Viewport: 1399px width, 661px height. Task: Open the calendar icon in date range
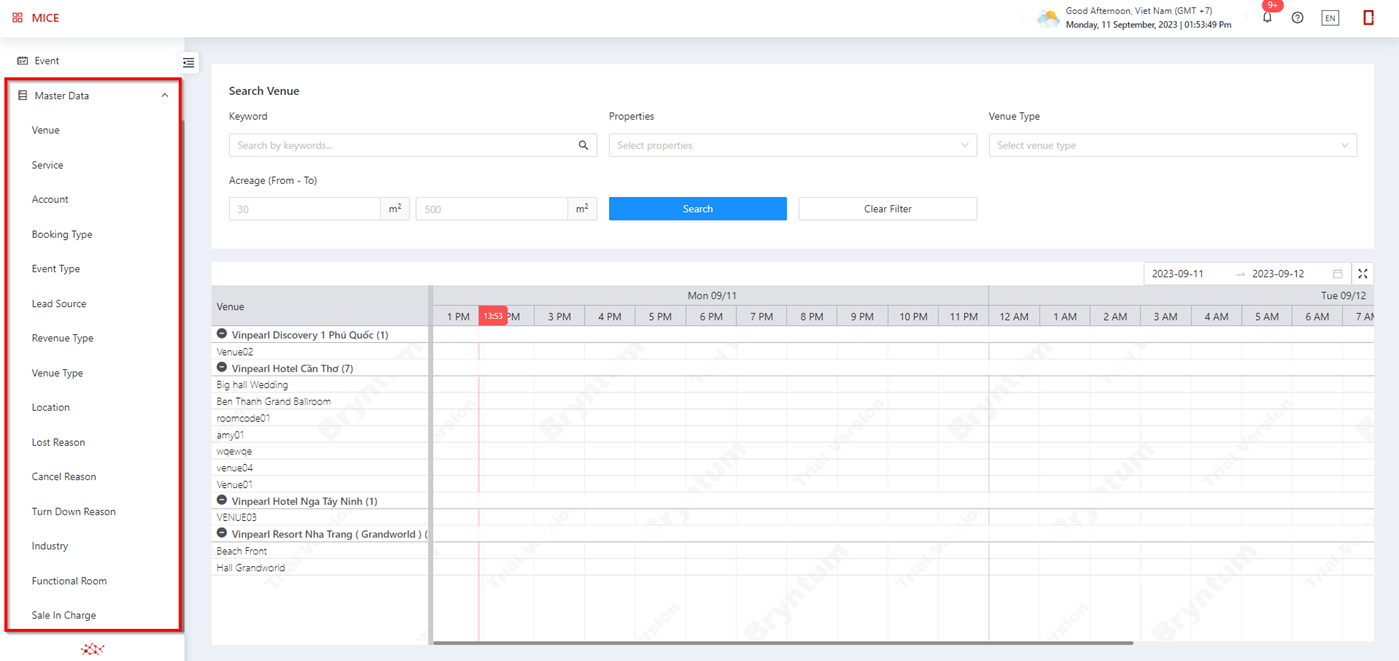click(1337, 274)
